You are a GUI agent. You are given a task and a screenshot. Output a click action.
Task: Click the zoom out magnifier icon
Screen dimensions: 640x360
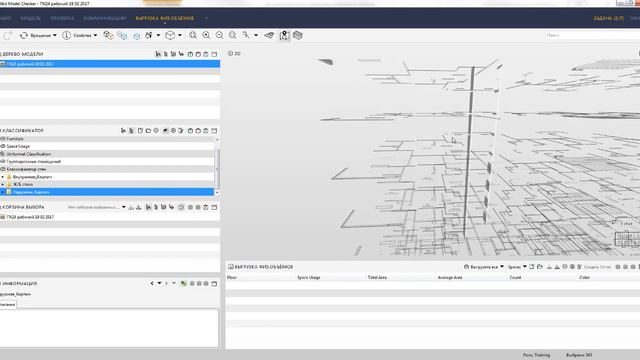(220, 36)
